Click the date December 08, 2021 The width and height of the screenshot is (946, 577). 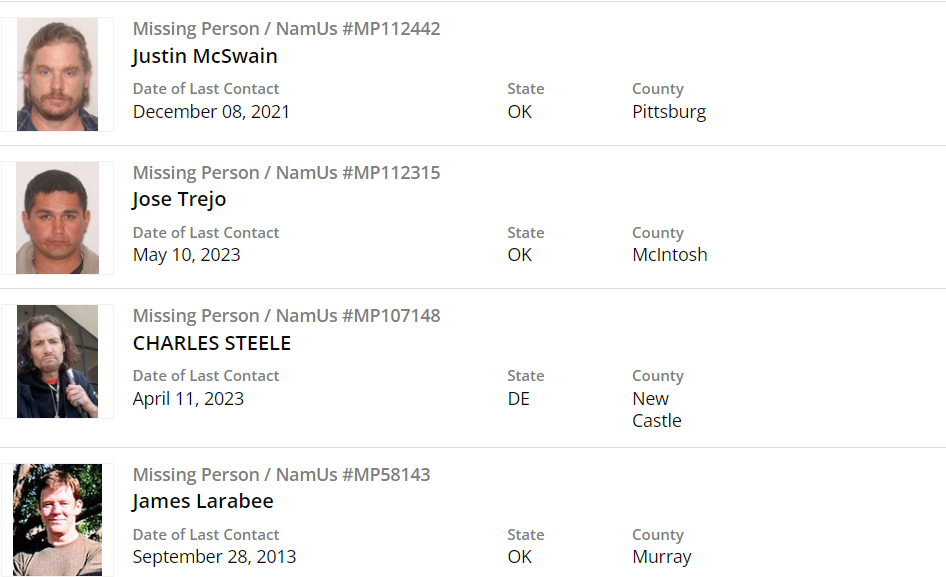click(x=211, y=112)
